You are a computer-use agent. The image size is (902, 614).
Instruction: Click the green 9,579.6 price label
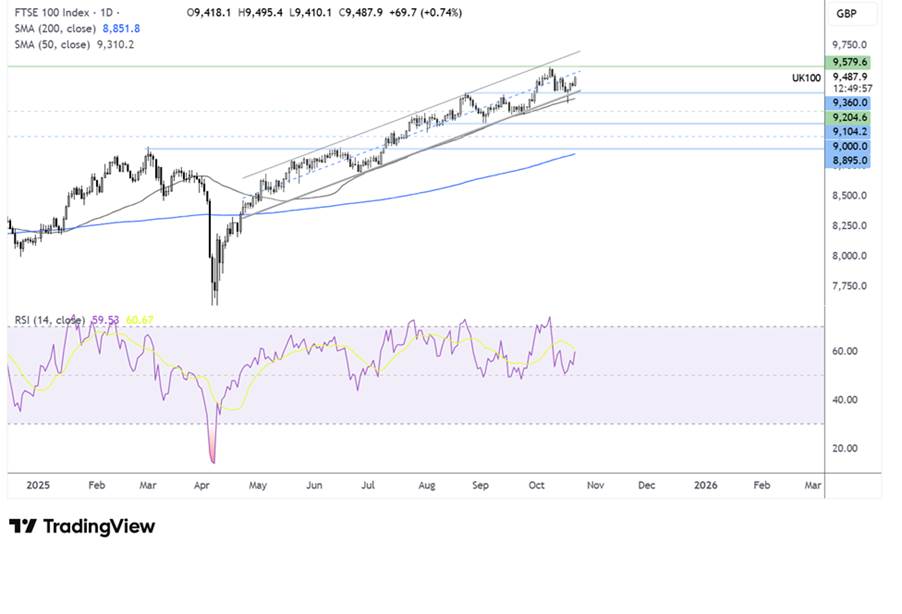[846, 62]
